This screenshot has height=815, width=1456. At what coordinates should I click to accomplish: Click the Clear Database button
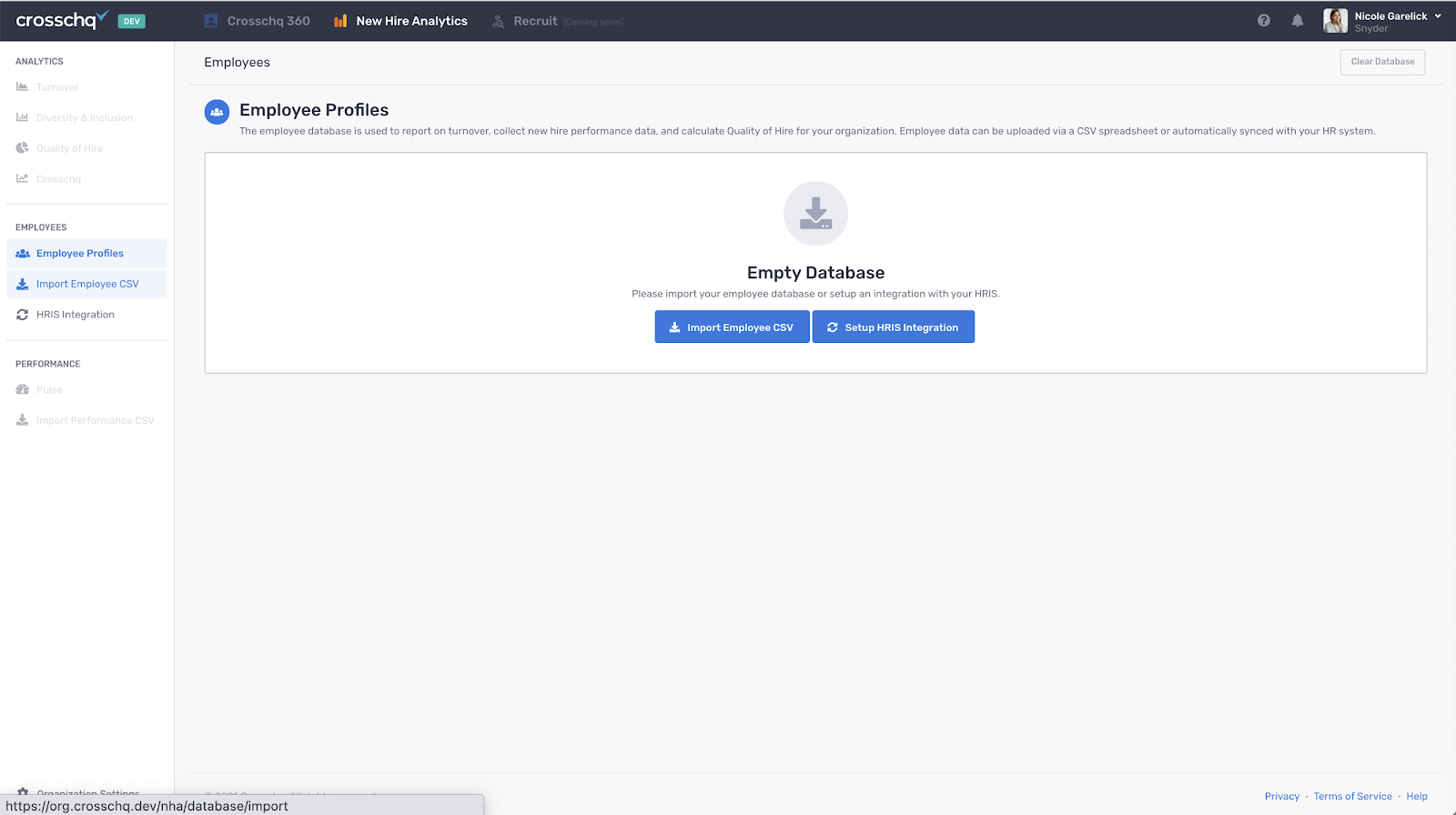(1382, 62)
